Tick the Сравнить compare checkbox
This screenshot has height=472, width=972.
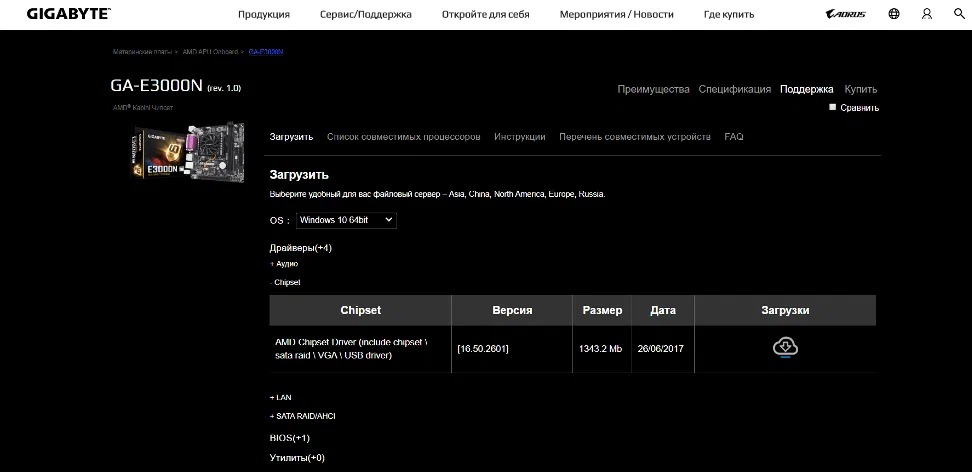point(833,107)
